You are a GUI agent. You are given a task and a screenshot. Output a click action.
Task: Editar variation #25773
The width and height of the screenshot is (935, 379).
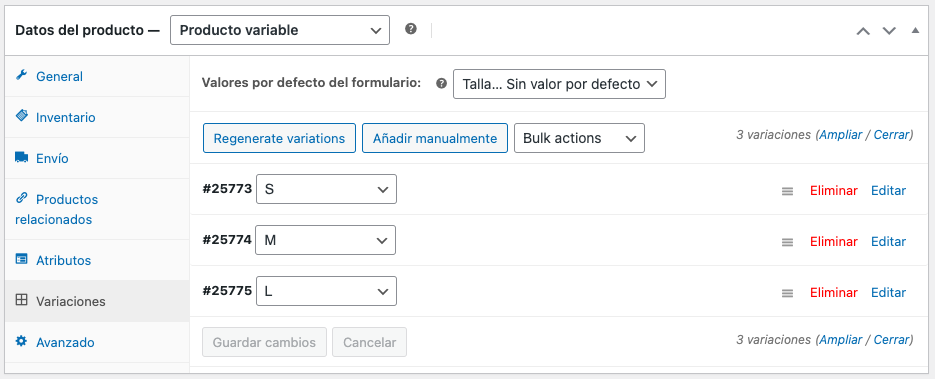(x=888, y=191)
